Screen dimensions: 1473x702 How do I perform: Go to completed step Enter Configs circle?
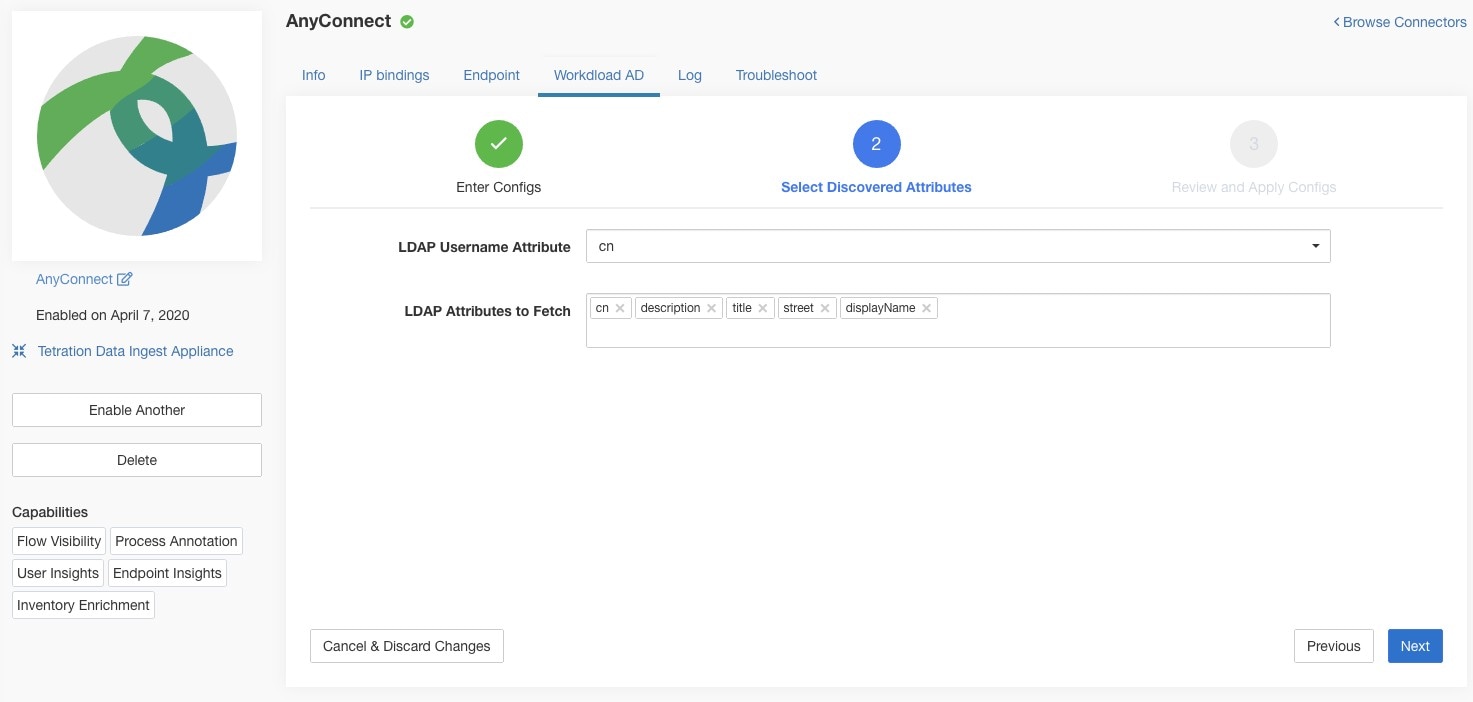499,144
